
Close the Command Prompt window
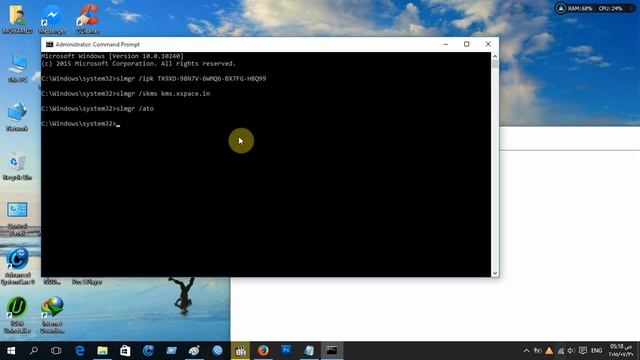click(488, 44)
